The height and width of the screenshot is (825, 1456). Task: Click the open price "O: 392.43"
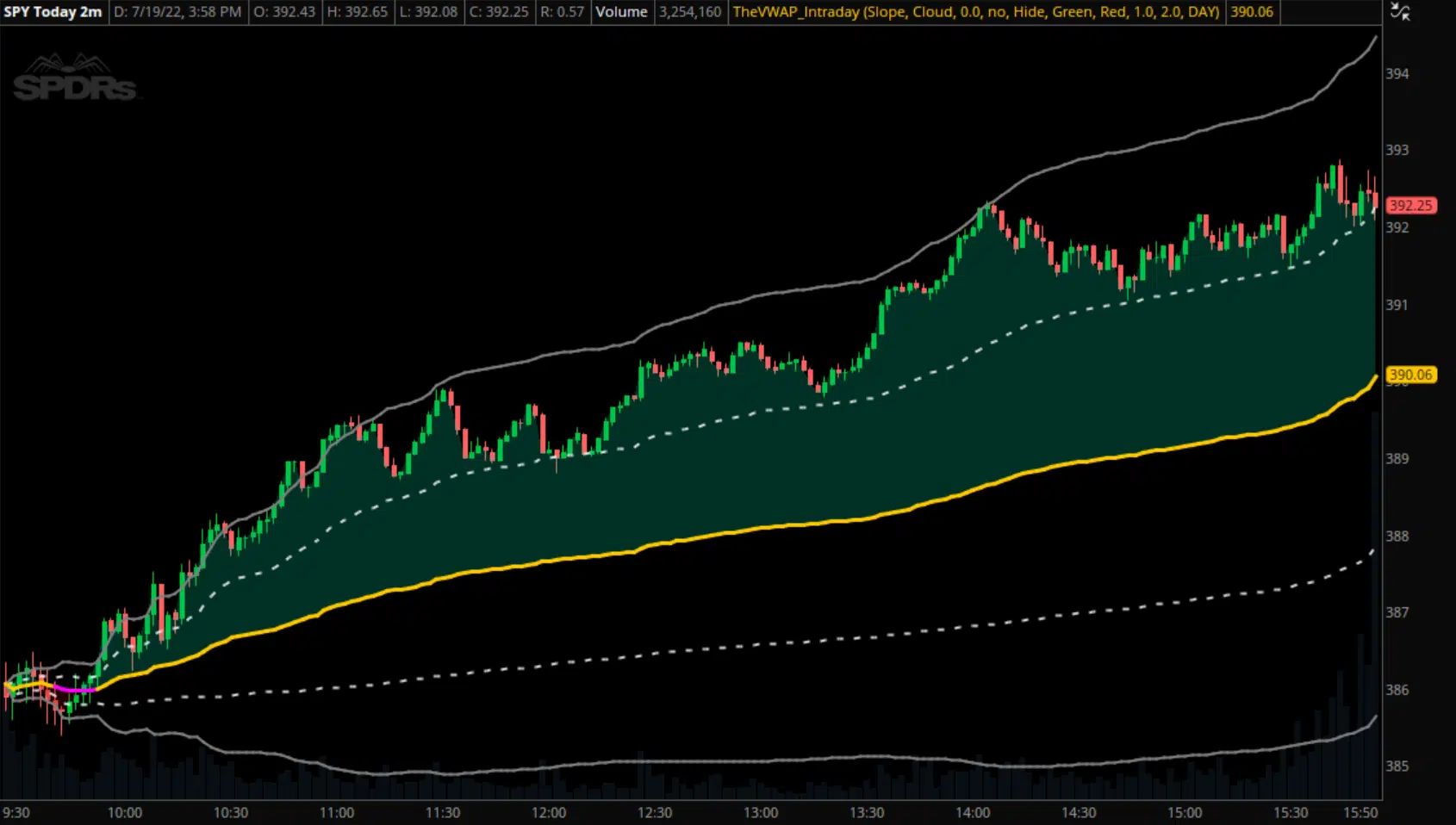284,12
